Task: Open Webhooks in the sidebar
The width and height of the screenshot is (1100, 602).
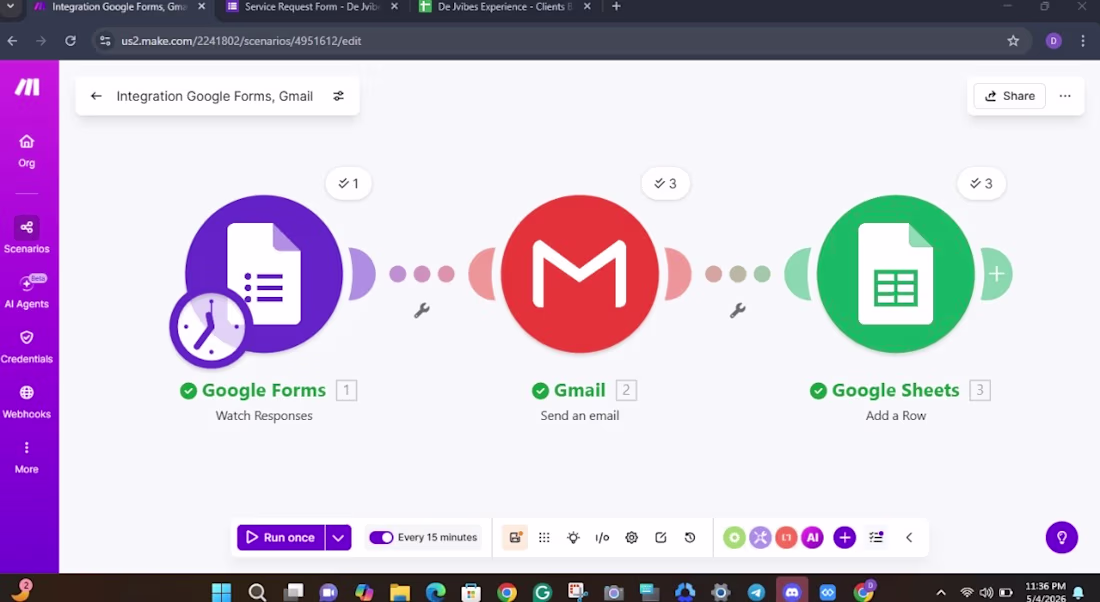Action: tap(27, 402)
